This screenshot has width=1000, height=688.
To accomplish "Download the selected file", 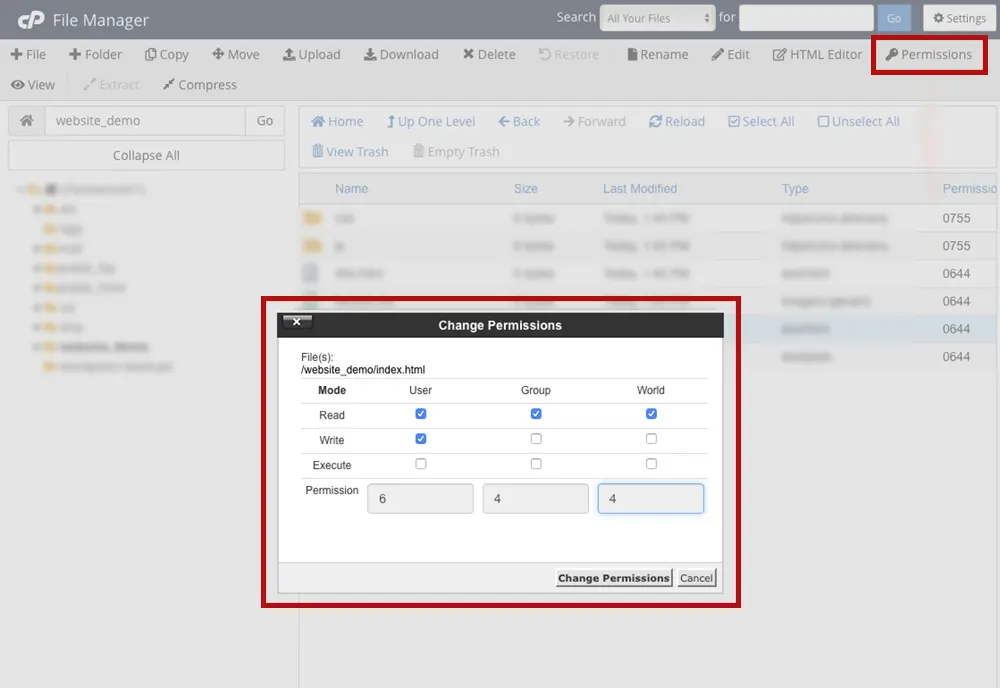I will point(401,54).
